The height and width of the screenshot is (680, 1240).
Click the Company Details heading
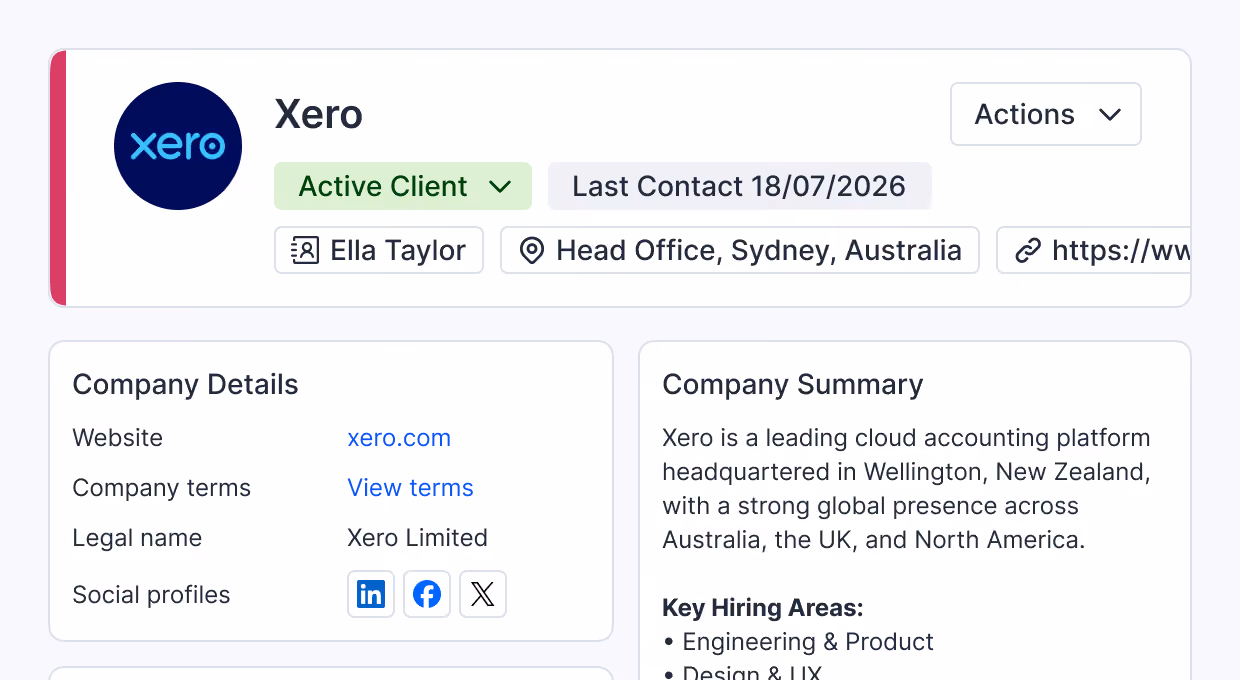[x=186, y=385]
